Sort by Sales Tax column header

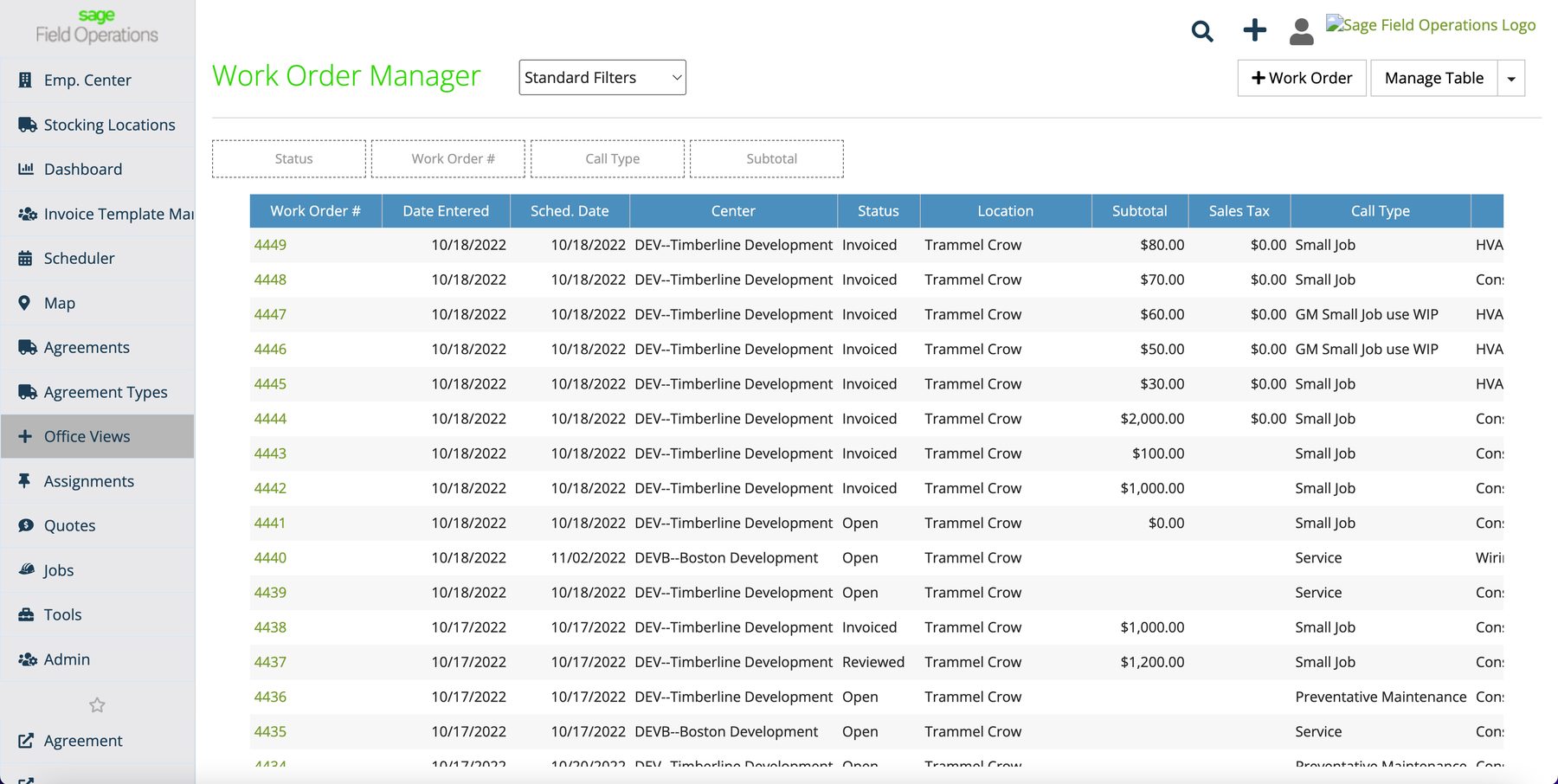(1239, 211)
